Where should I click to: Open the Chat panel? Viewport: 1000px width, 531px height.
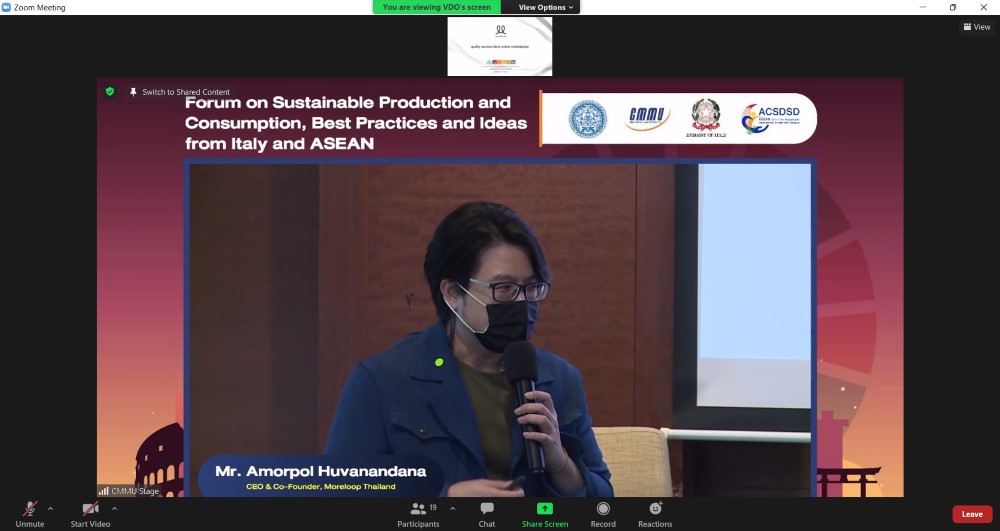[x=487, y=514]
